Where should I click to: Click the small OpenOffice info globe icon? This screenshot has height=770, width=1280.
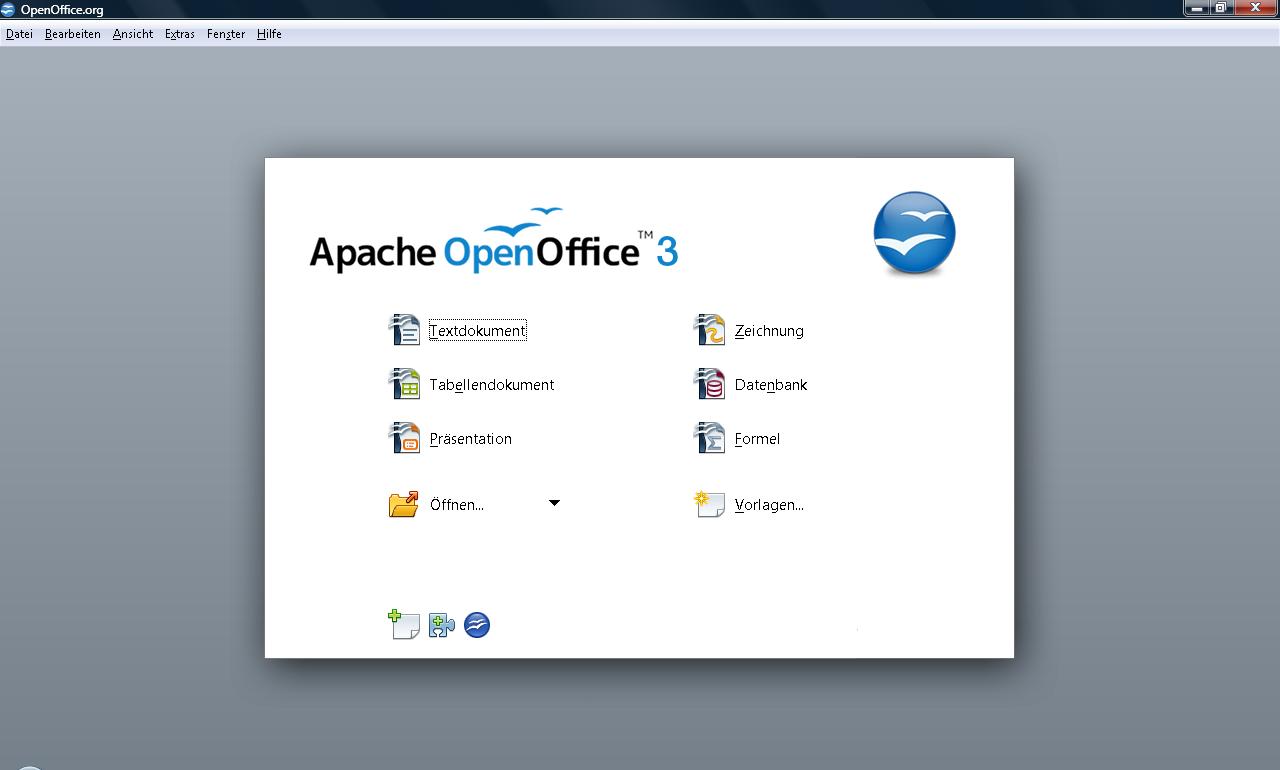(477, 625)
